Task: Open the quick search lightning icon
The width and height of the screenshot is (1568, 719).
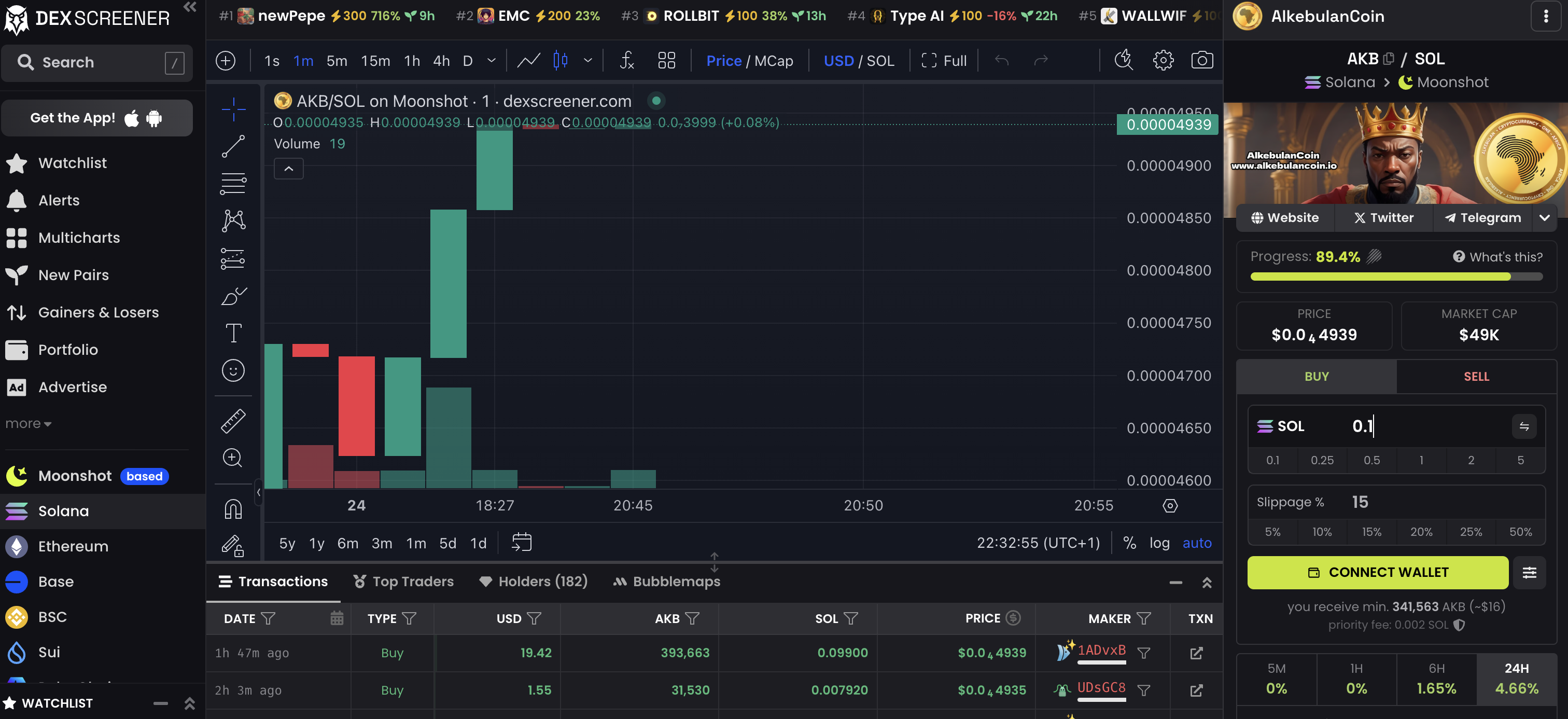Action: [x=1124, y=60]
